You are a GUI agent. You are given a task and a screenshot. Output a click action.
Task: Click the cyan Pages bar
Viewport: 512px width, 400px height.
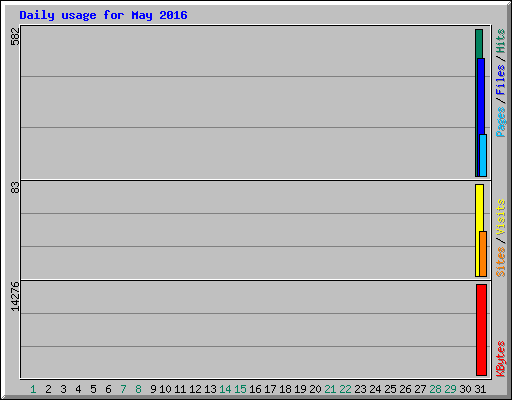[x=483, y=155]
